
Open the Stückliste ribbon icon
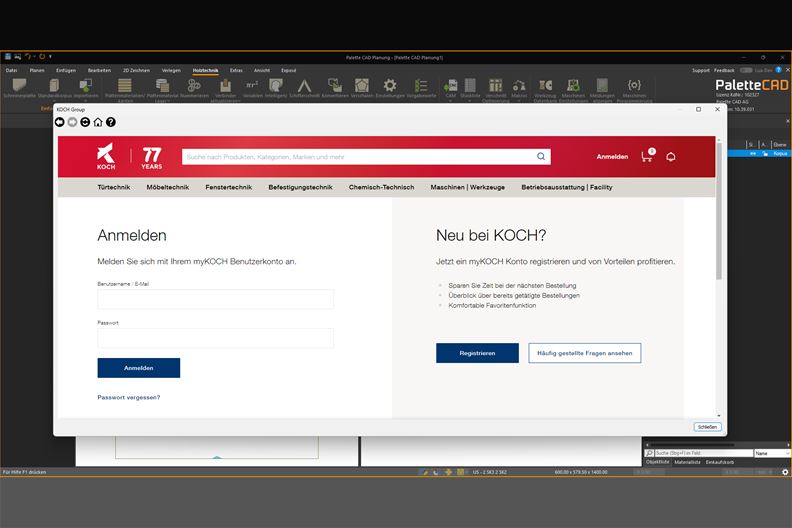(x=470, y=85)
